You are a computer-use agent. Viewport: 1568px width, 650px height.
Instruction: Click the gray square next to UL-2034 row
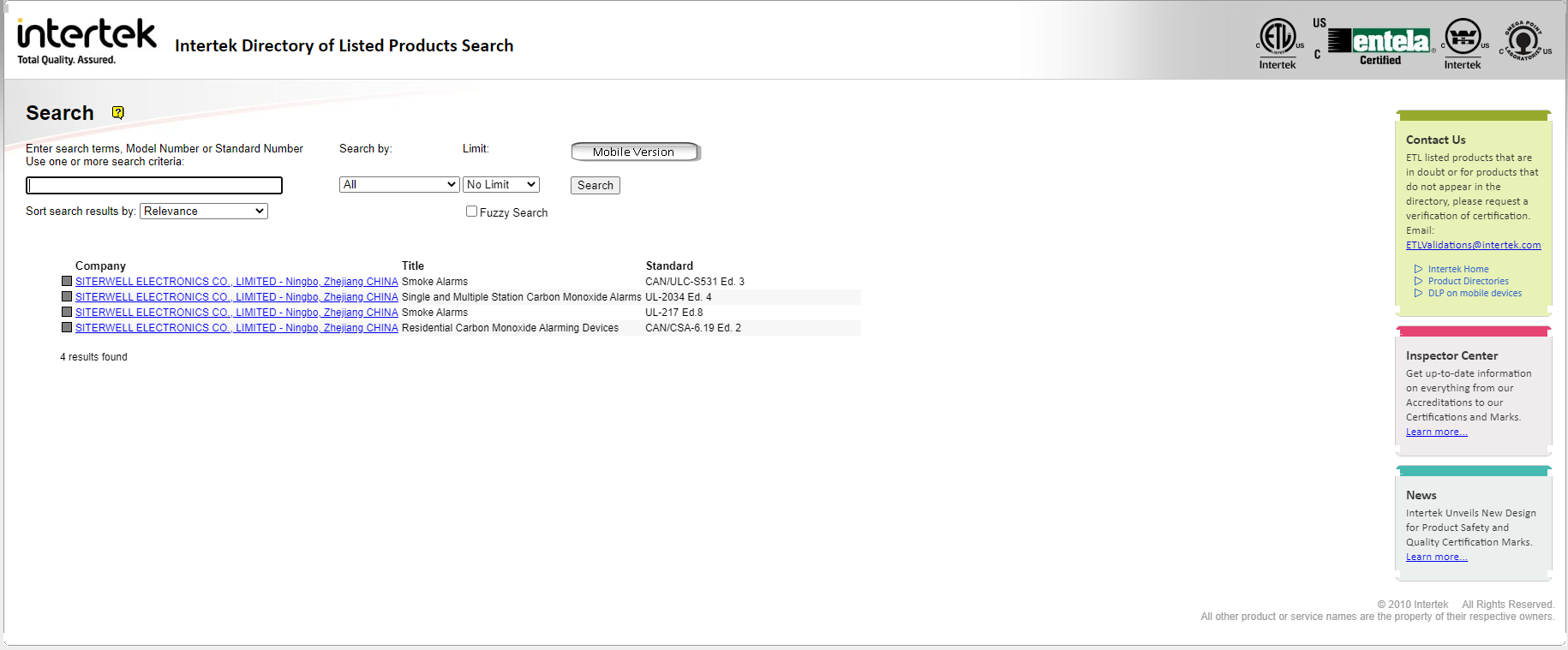coord(67,296)
